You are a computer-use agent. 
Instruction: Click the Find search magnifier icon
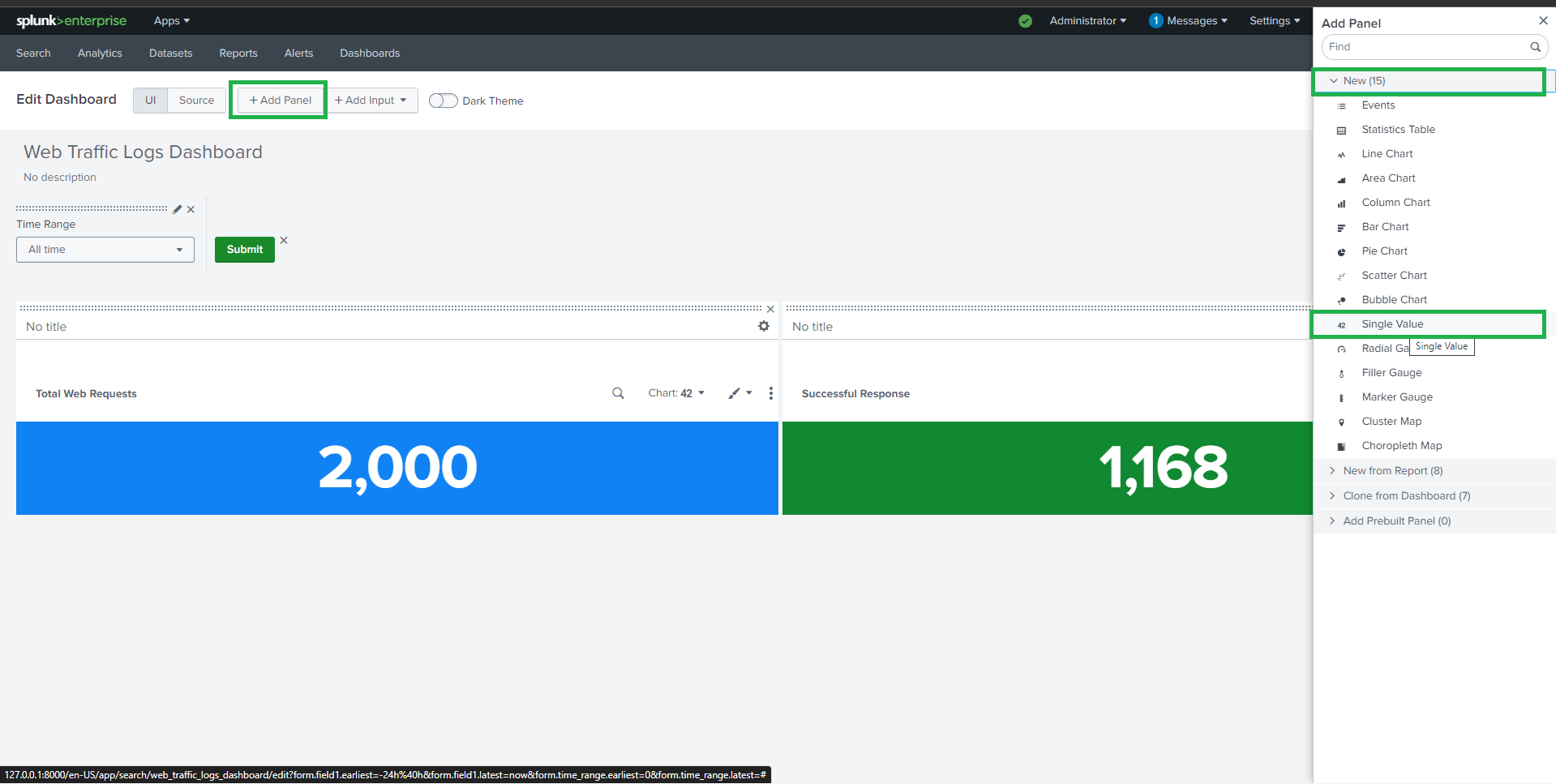tap(1535, 47)
